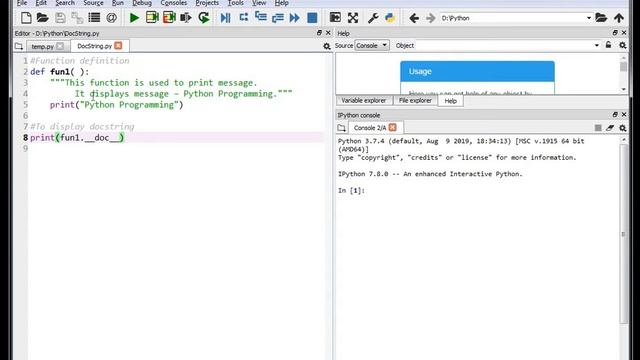Close the DocString.py tab
Viewport: 640px width, 360px height.
pyautogui.click(x=118, y=46)
